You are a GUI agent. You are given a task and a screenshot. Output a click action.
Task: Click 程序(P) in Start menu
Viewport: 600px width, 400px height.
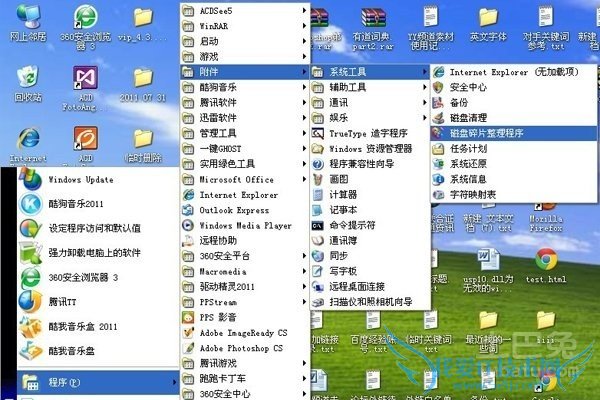(98, 382)
